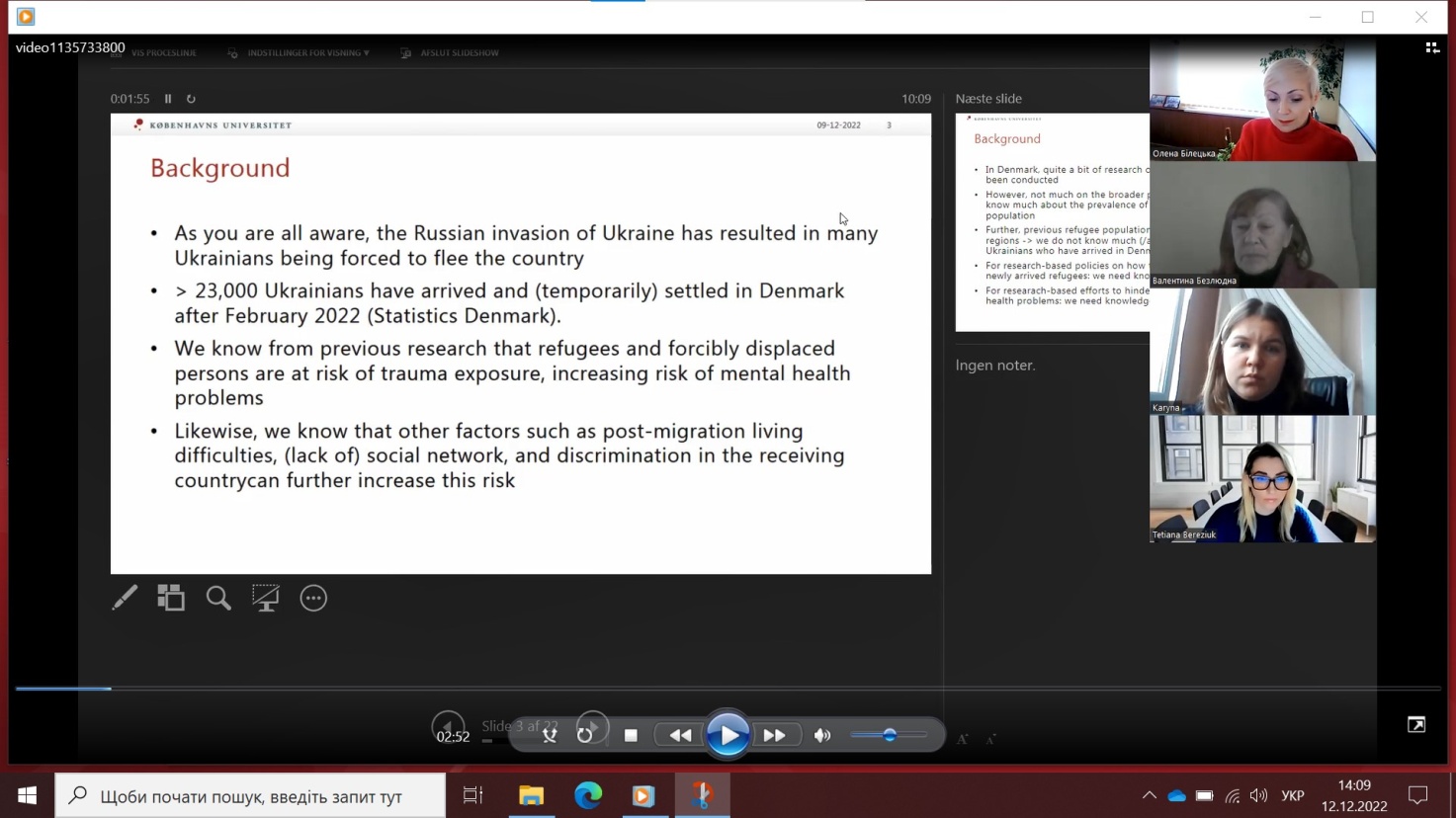Mute the player volume speaker icon

(821, 736)
